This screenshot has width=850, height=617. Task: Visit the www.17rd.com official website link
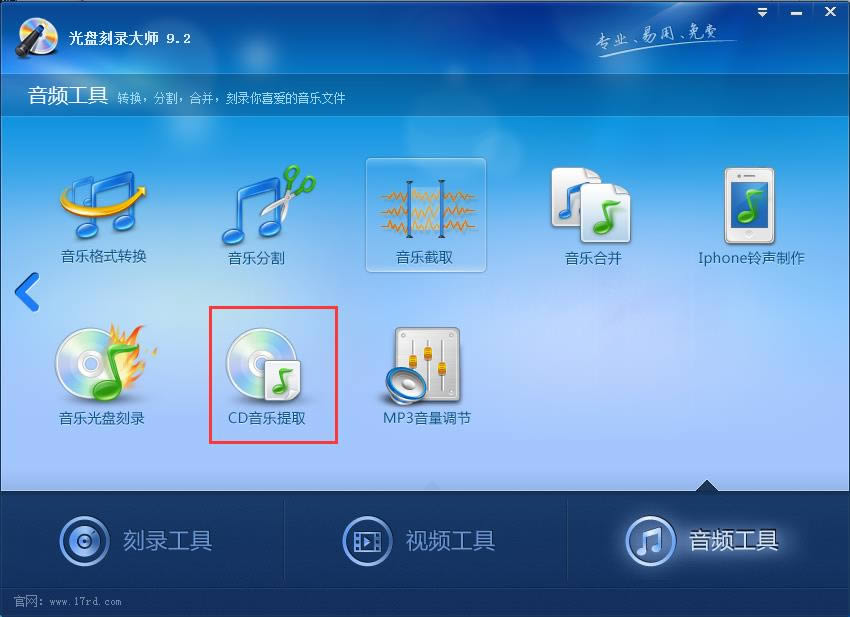tap(85, 601)
